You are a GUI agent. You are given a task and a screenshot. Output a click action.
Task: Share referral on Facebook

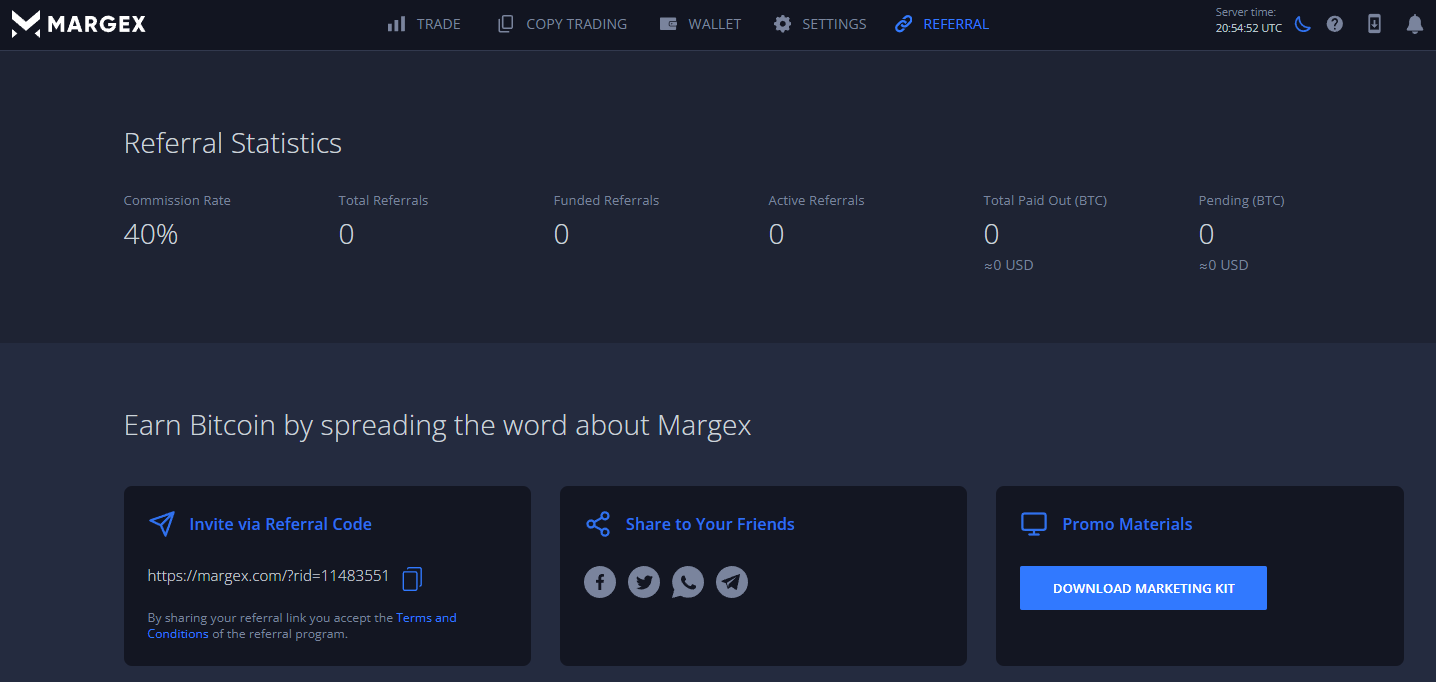pos(600,582)
